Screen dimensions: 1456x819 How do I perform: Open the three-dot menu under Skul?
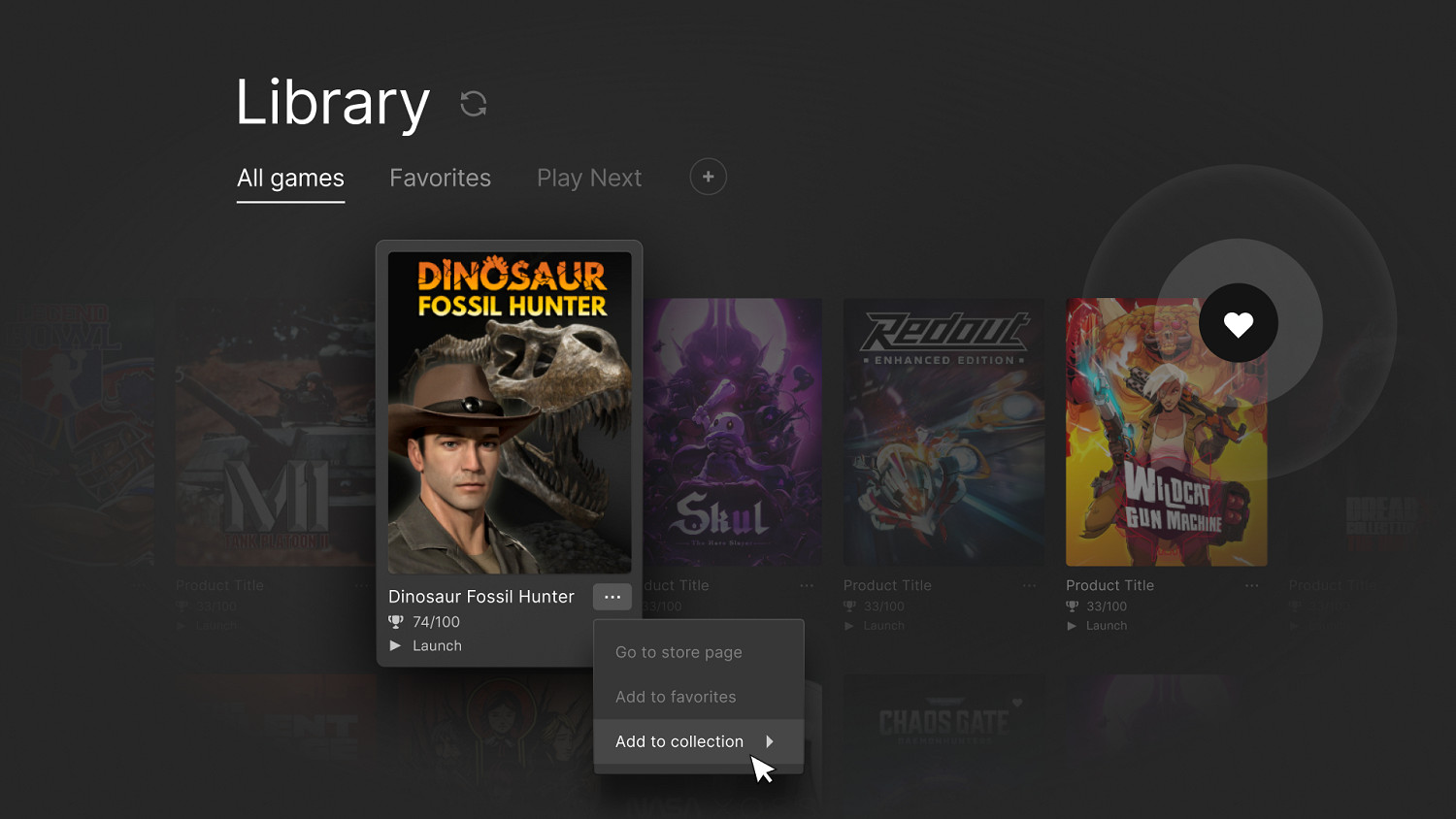pyautogui.click(x=807, y=586)
